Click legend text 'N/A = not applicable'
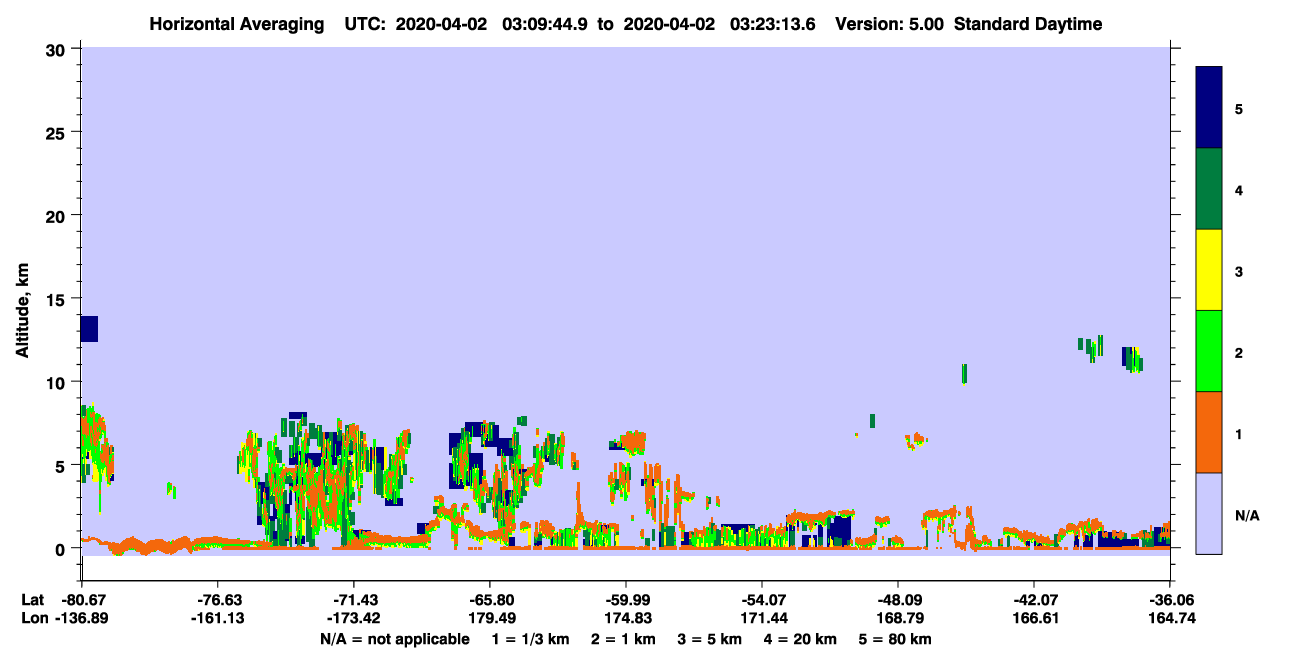 point(394,639)
